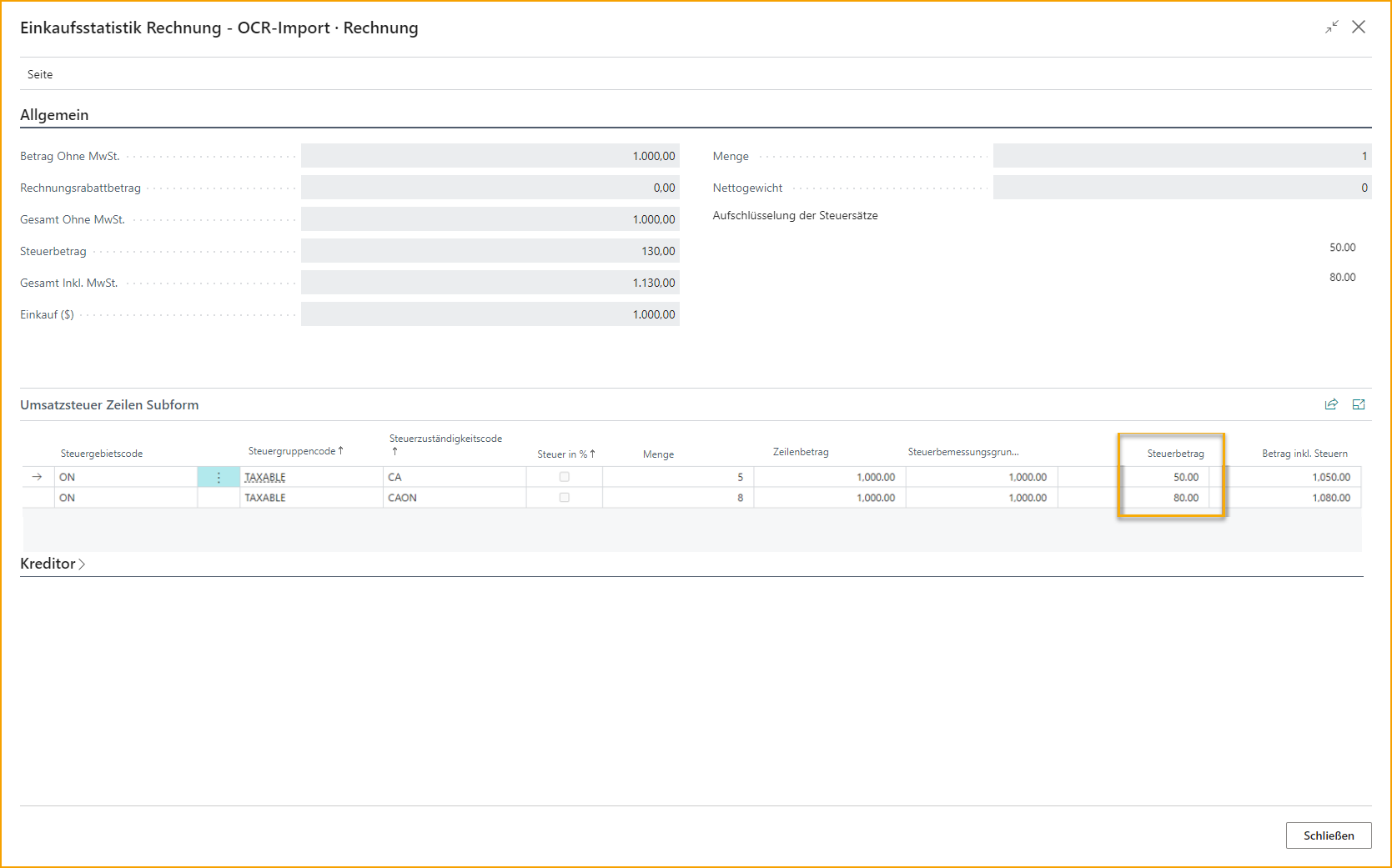Toggle the tax percentage checkbox on the first line

[x=565, y=476]
